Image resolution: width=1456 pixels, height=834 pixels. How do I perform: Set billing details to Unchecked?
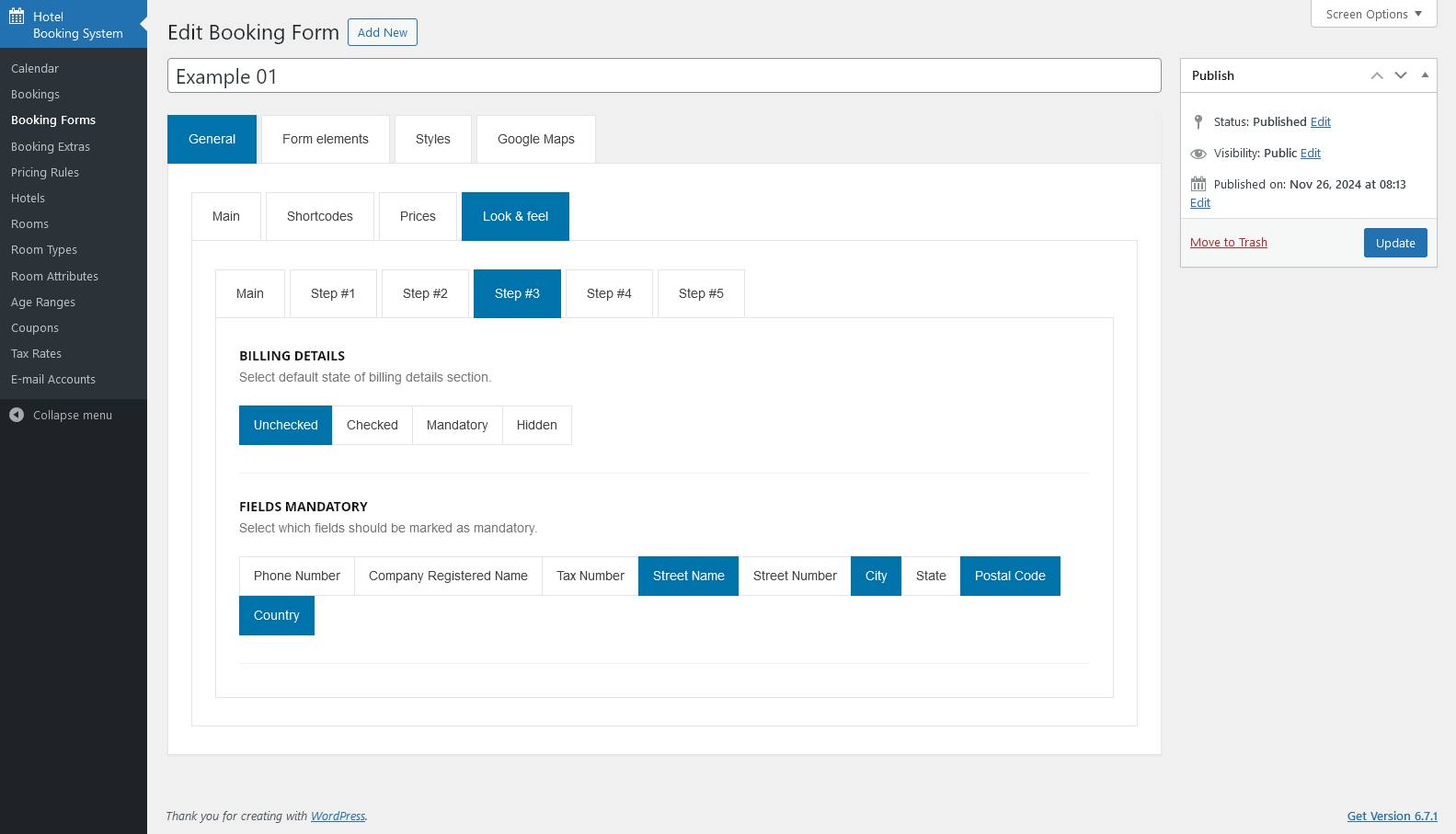(x=285, y=425)
